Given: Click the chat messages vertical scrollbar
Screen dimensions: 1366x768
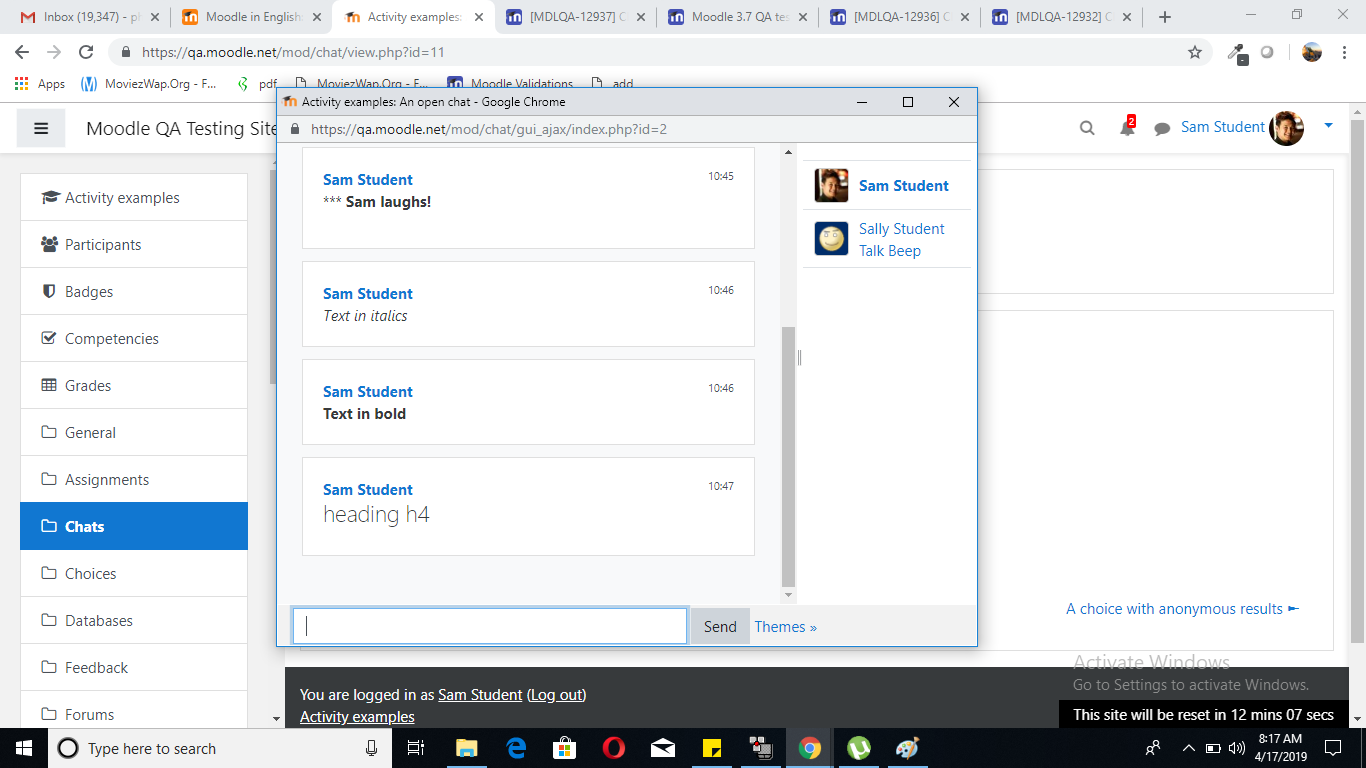Looking at the screenshot, I should [x=788, y=456].
